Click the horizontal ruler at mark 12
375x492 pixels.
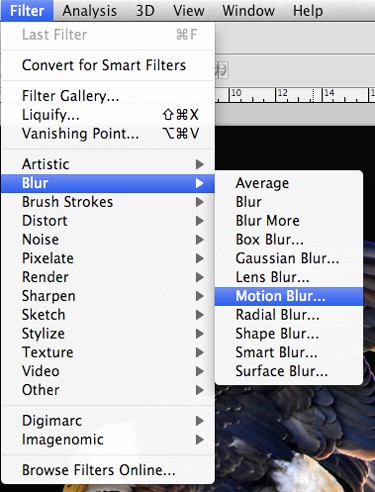point(276,95)
